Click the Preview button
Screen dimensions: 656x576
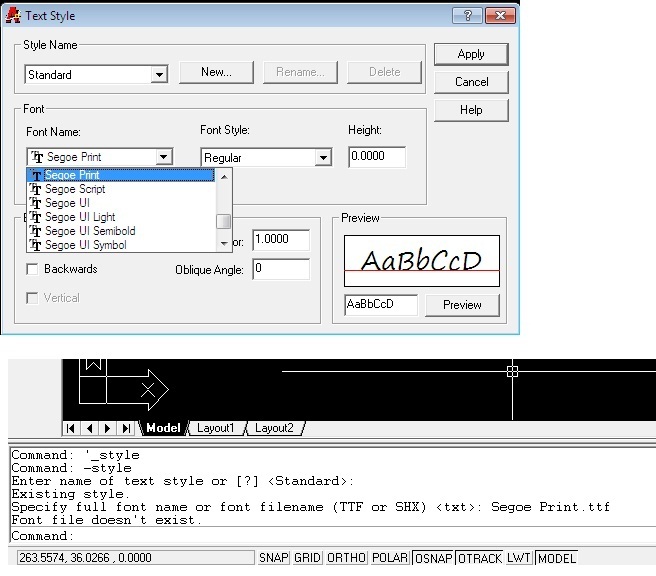click(x=462, y=305)
